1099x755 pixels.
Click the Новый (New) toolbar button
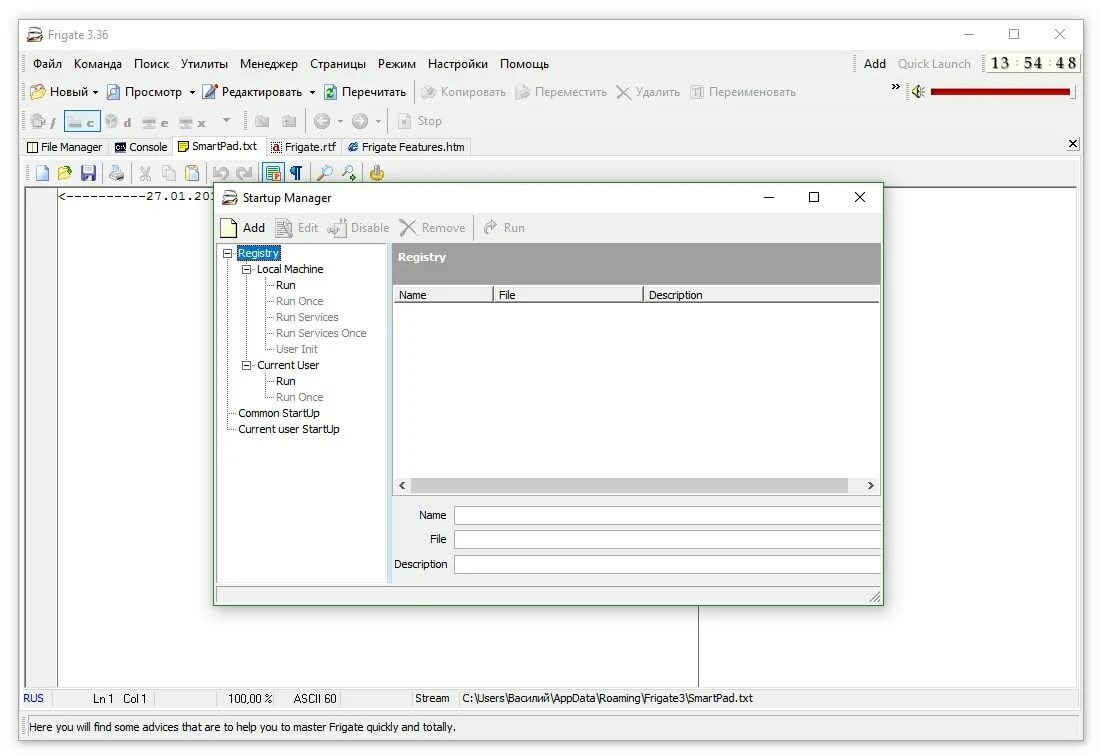(x=60, y=92)
